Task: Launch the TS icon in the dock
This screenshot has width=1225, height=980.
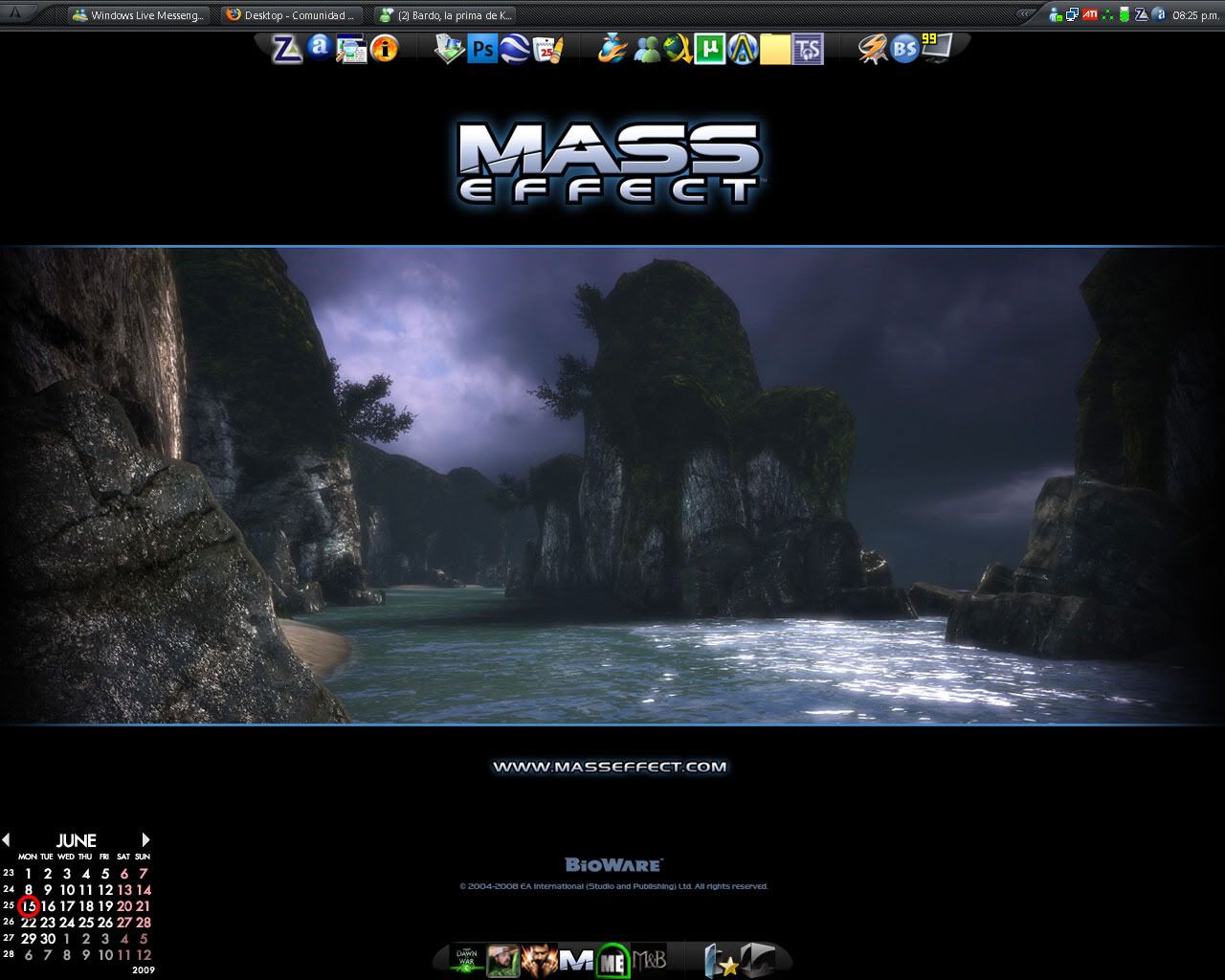Action: [x=808, y=49]
